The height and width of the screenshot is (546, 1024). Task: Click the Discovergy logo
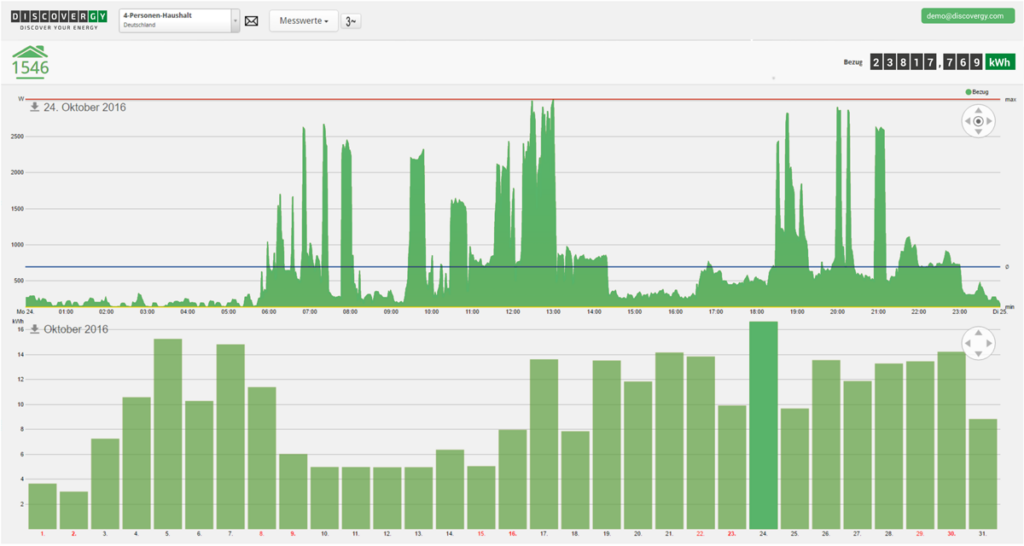click(56, 19)
